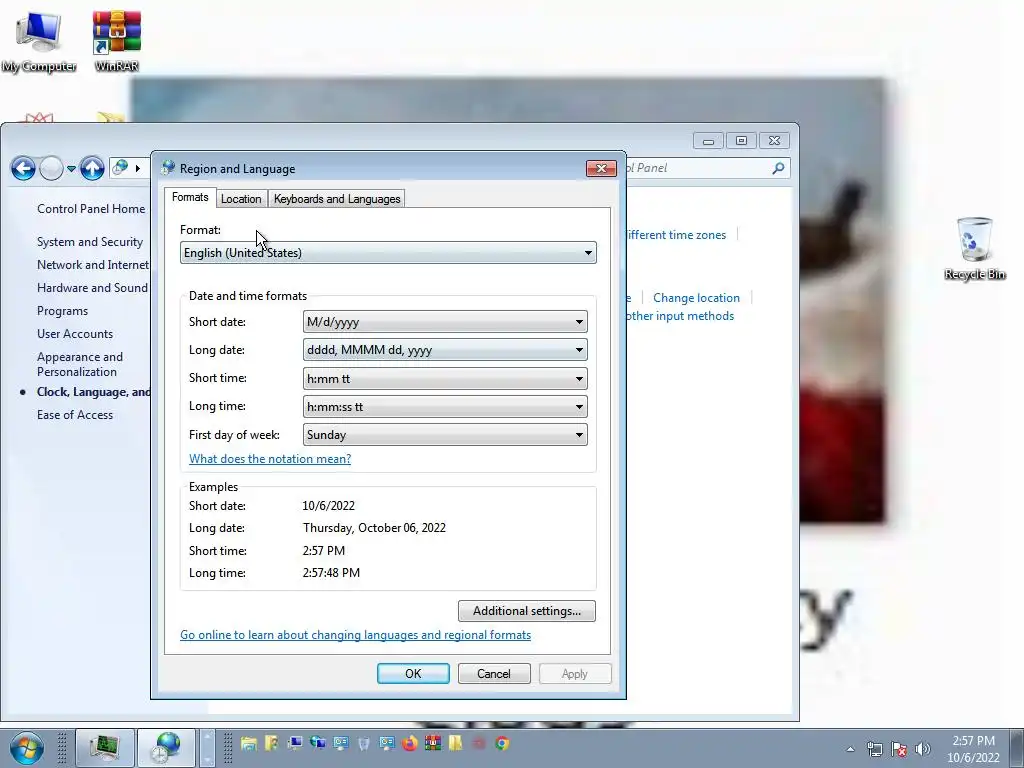Switch to the Formats tab
This screenshot has width=1024, height=768.
click(190, 197)
